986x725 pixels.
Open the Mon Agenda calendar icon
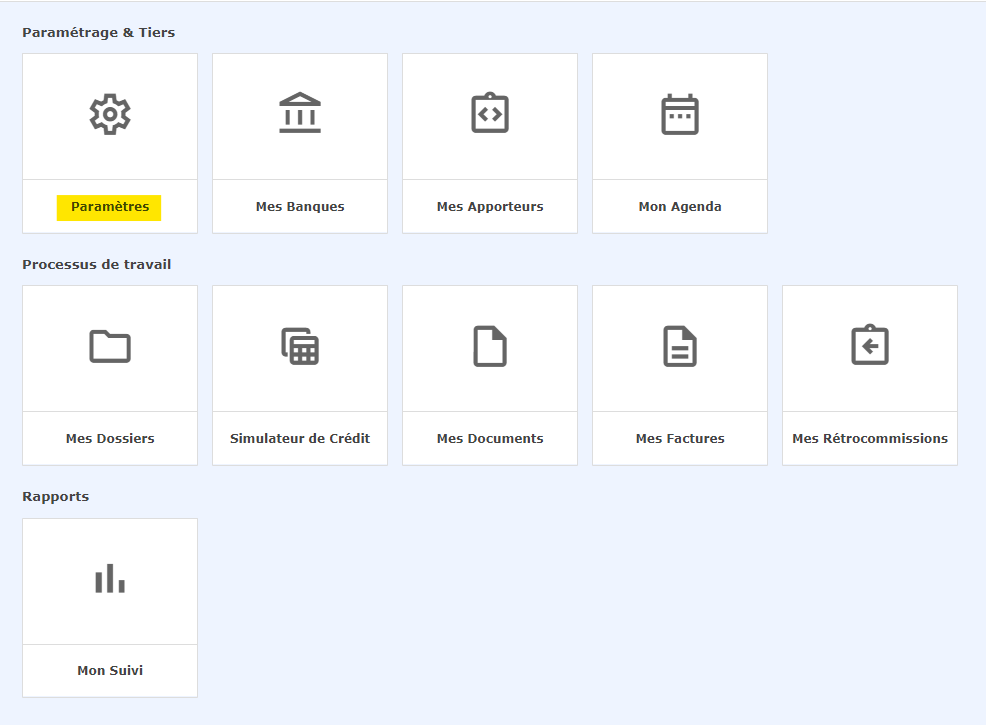[680, 114]
